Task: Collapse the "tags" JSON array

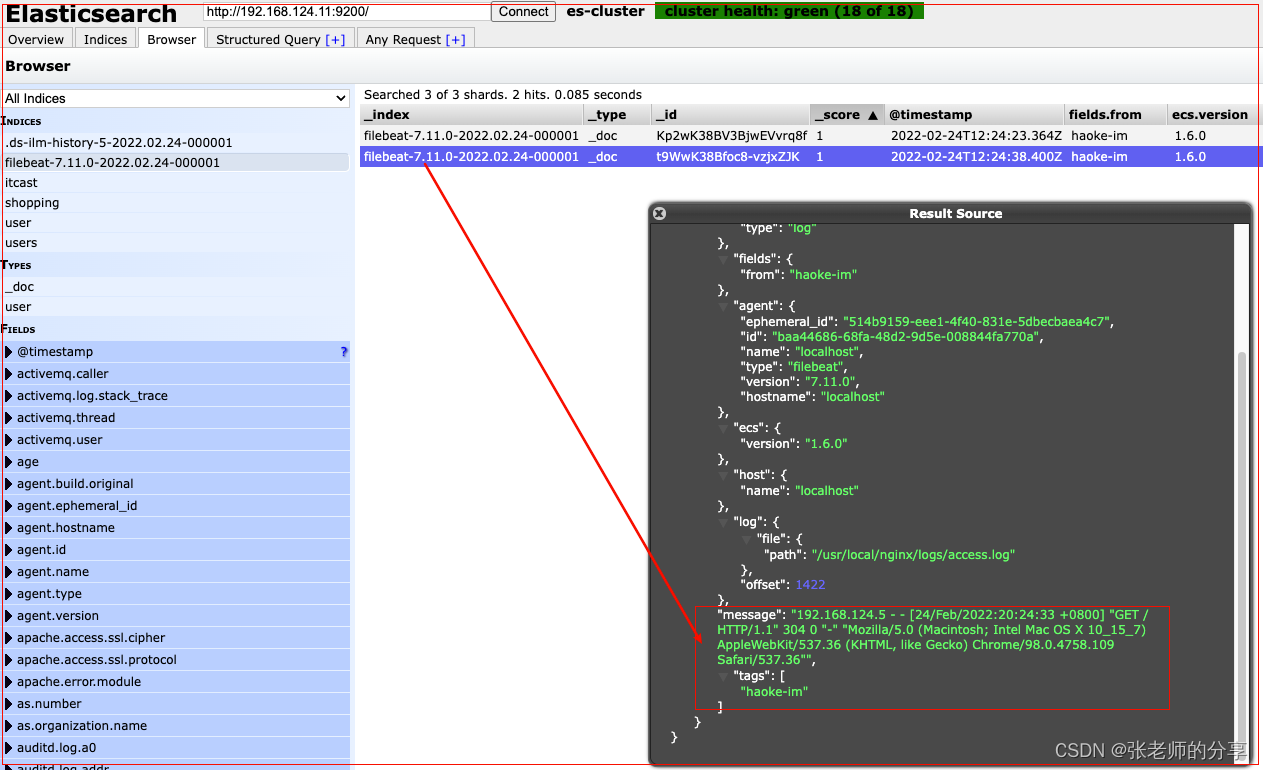Action: pyautogui.click(x=723, y=676)
